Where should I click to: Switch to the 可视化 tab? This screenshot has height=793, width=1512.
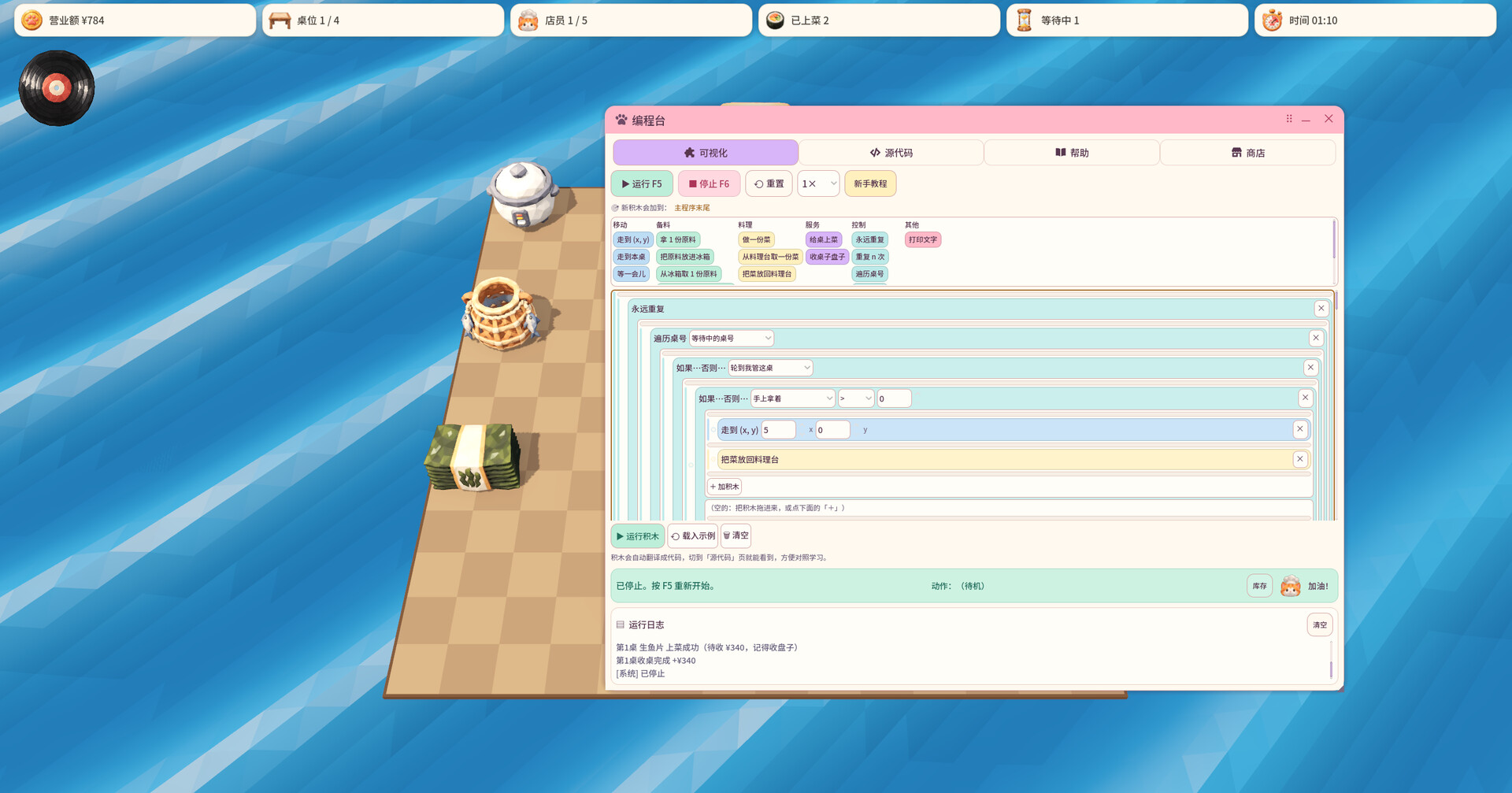706,153
